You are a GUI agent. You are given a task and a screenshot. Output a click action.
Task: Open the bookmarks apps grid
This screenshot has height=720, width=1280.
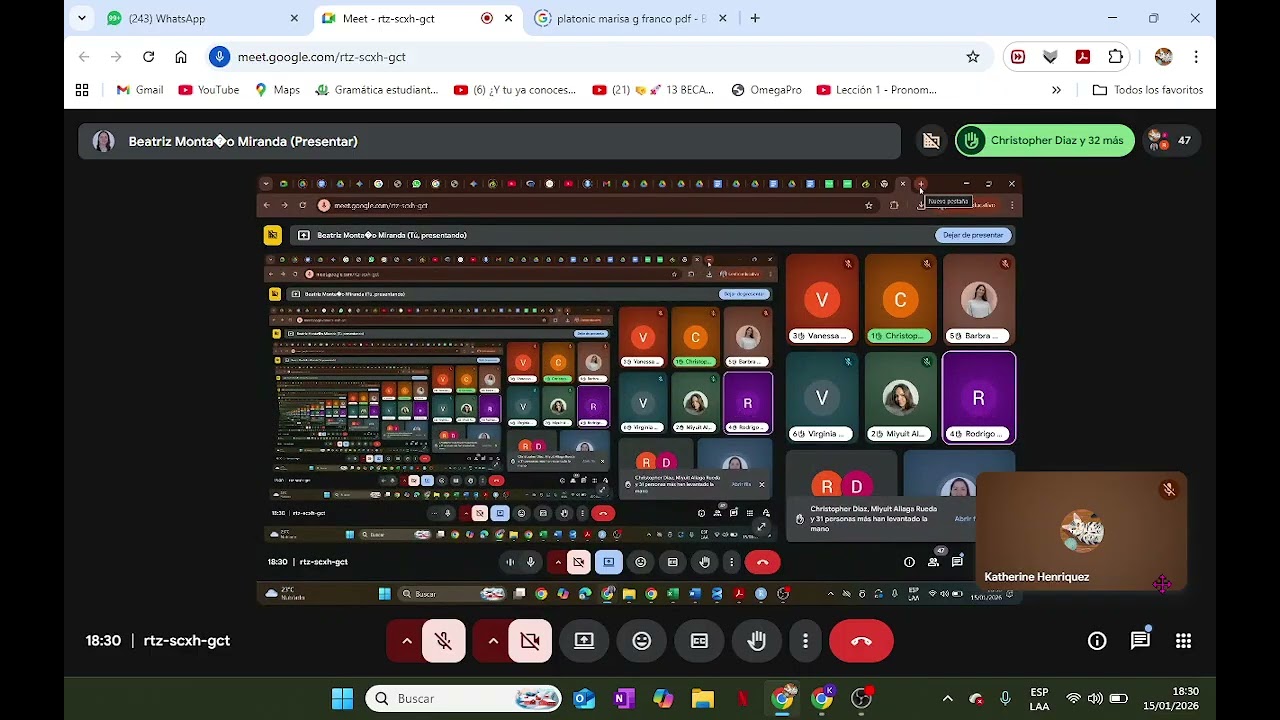pyautogui.click(x=82, y=90)
